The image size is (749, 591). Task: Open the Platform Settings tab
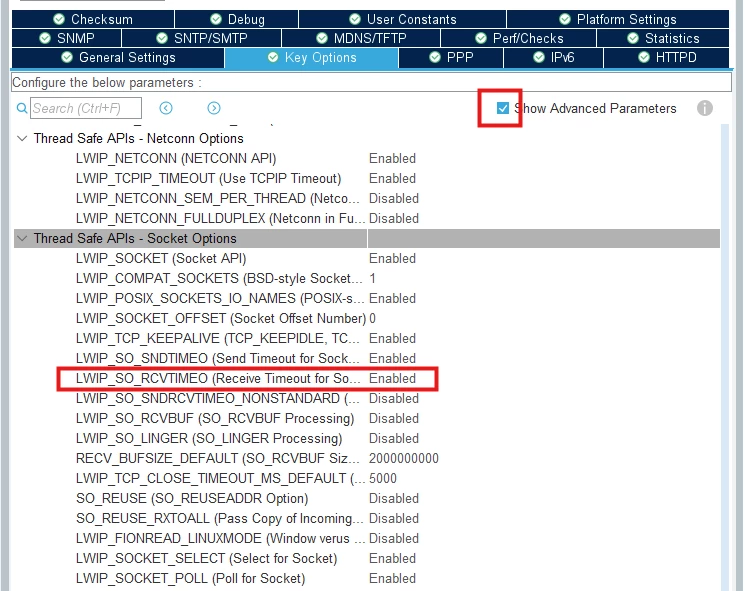(x=618, y=19)
